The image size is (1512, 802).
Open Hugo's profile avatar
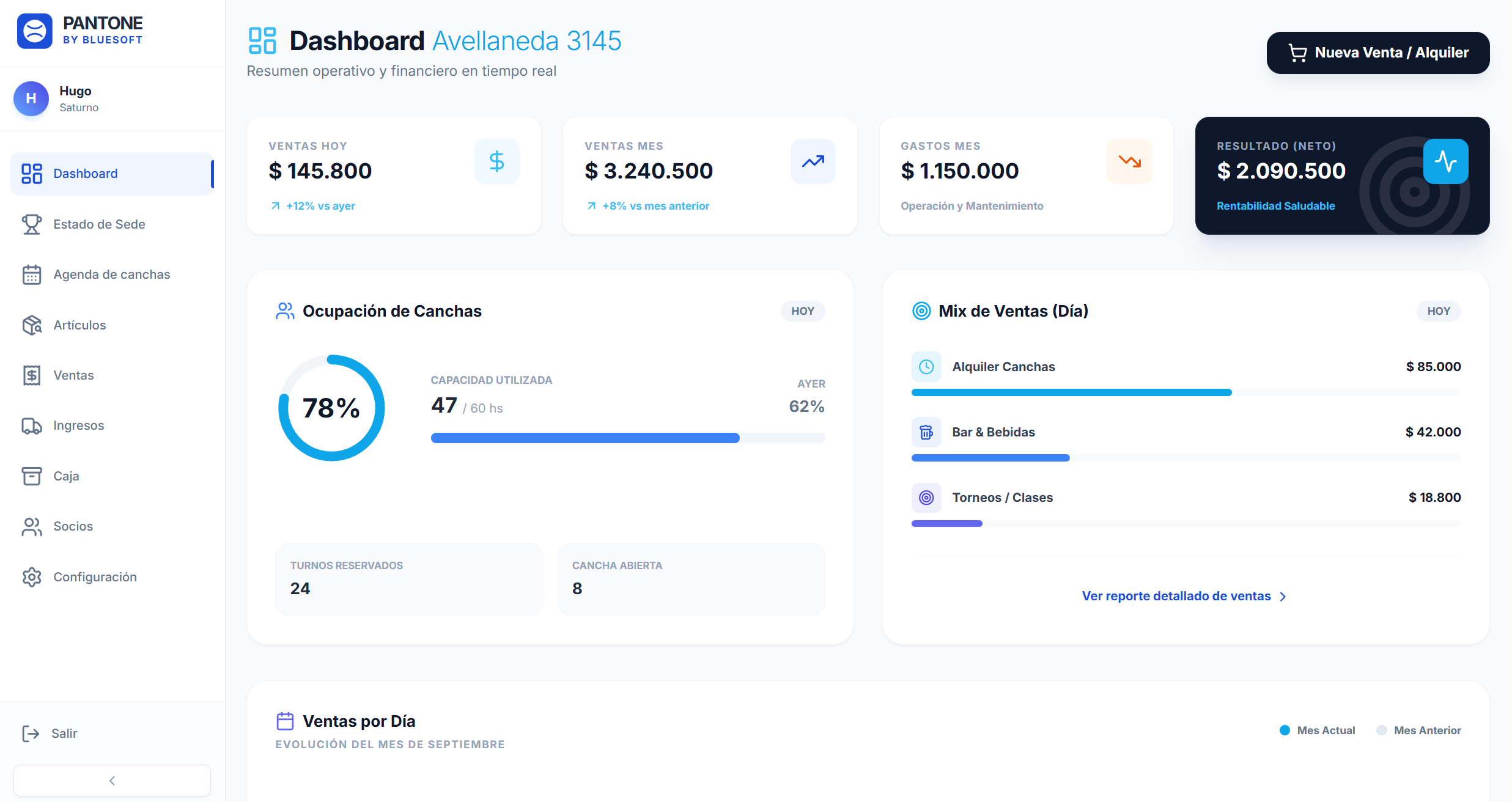coord(31,98)
